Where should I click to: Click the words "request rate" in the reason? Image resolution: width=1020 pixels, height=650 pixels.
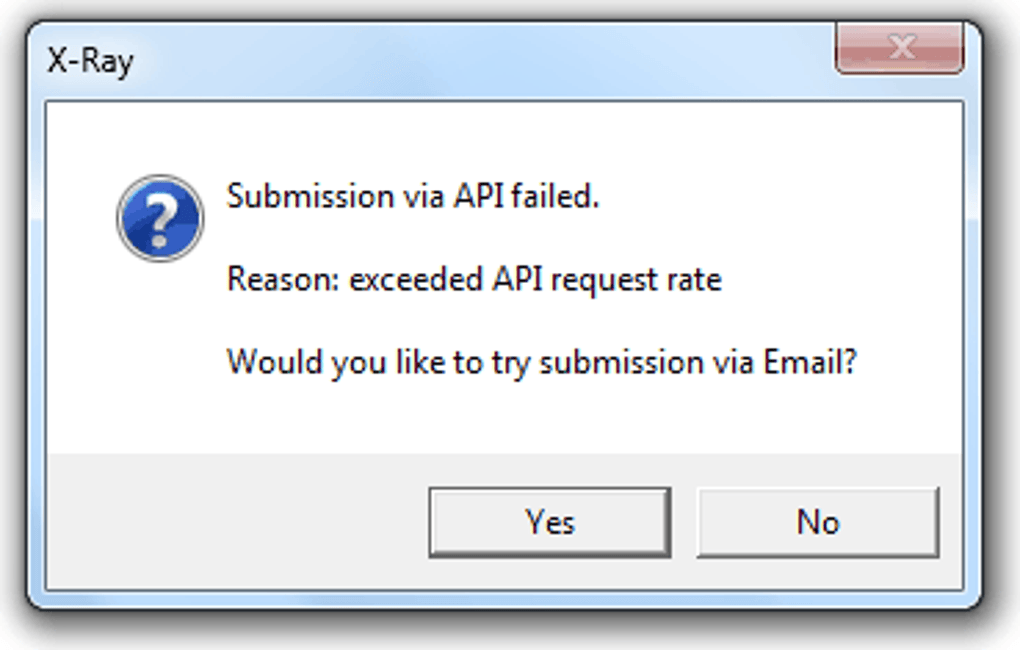tap(635, 279)
